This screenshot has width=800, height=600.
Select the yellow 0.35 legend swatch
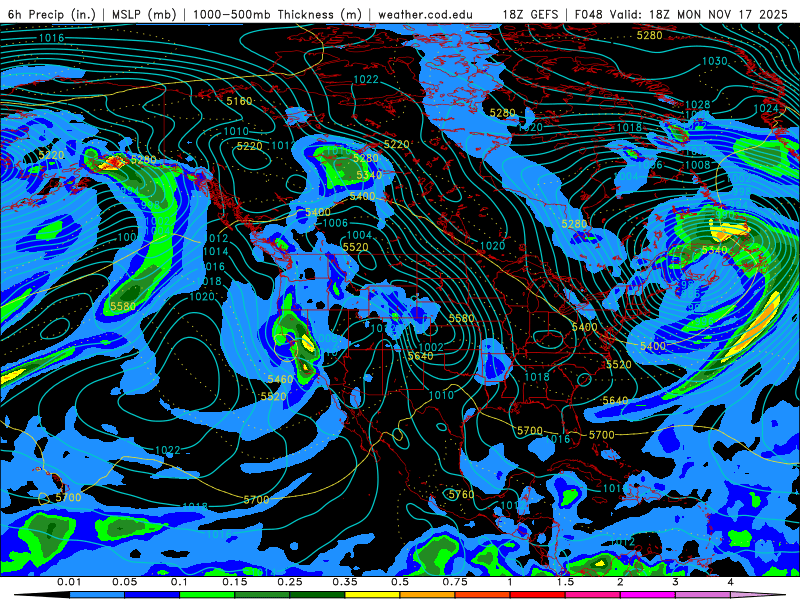click(372, 595)
